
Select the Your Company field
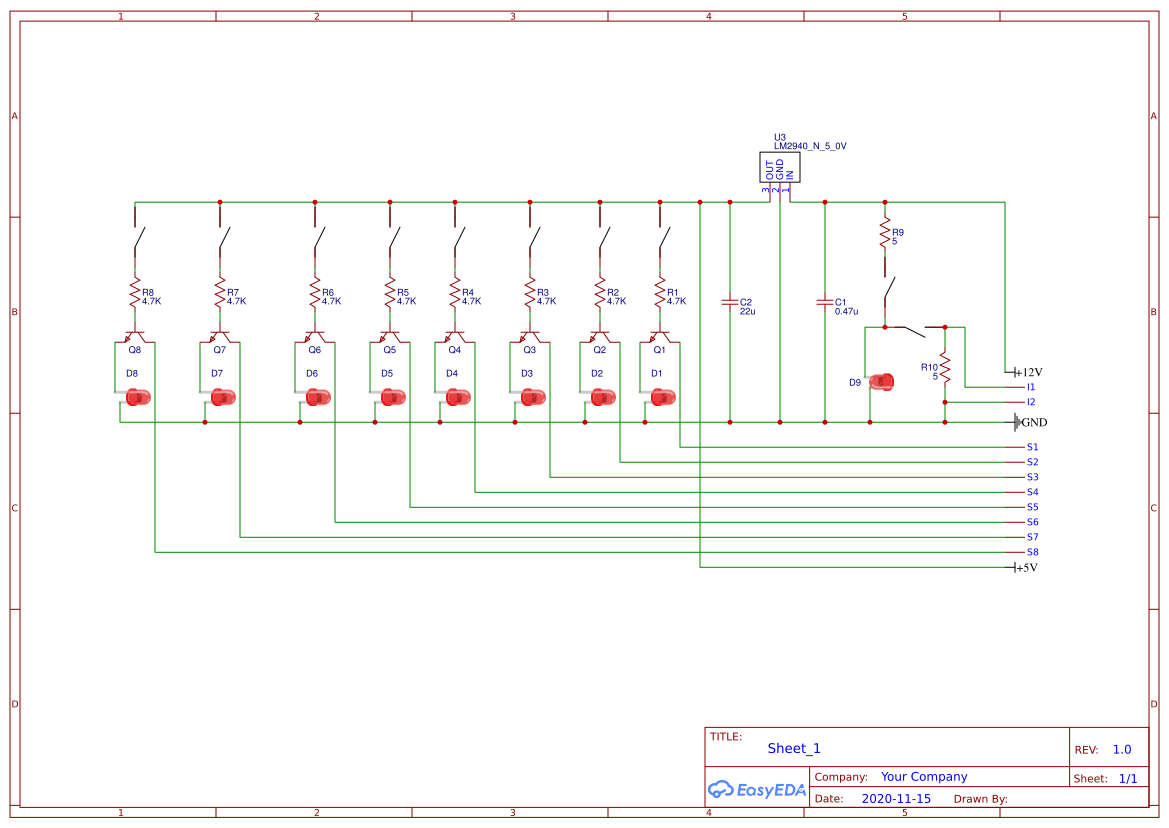click(924, 776)
